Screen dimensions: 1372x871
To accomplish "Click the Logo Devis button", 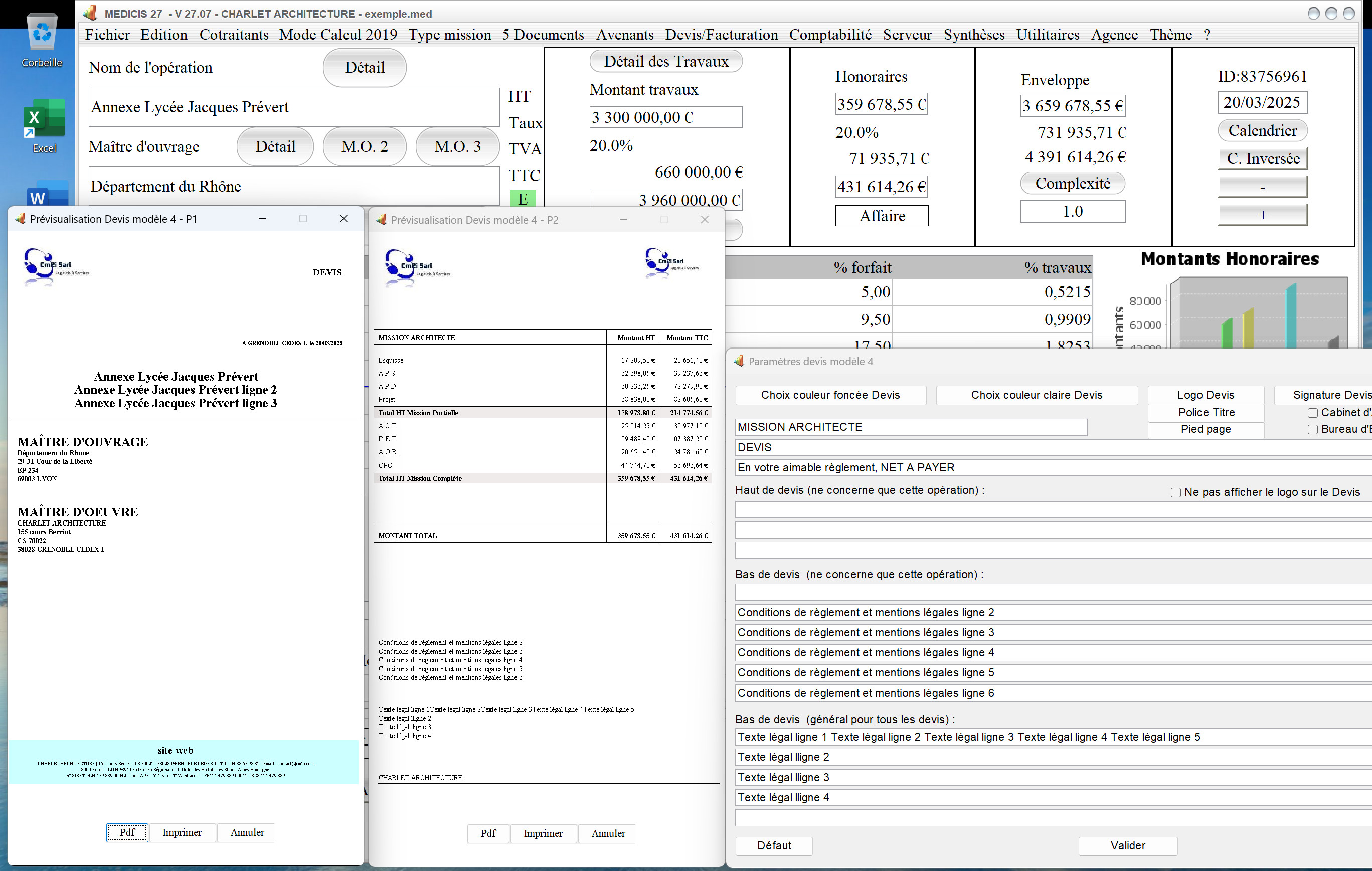I will click(x=1206, y=395).
